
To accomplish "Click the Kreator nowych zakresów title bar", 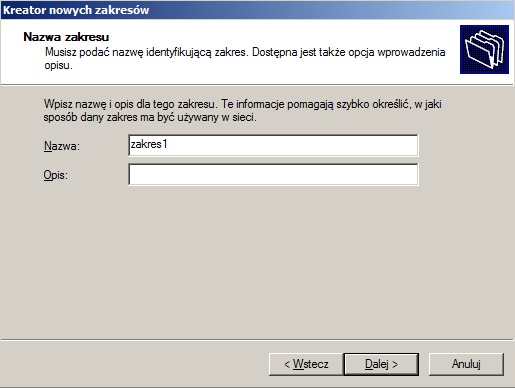I will [257, 10].
